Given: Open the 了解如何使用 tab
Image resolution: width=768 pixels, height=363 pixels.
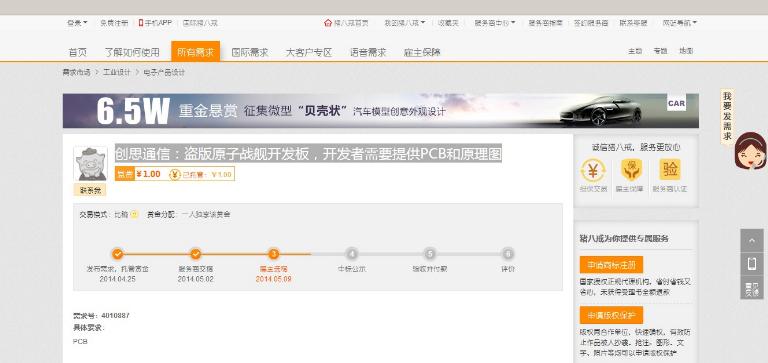Looking at the screenshot, I should [132, 52].
